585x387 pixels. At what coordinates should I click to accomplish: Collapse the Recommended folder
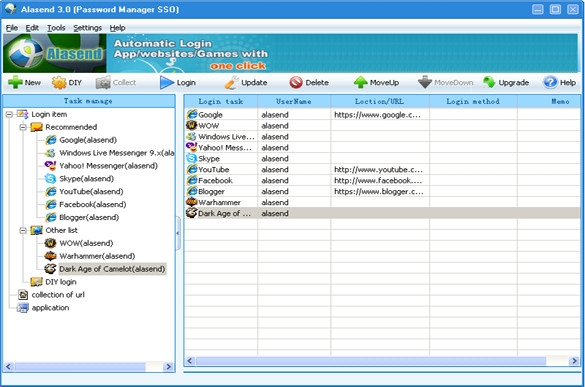point(23,127)
